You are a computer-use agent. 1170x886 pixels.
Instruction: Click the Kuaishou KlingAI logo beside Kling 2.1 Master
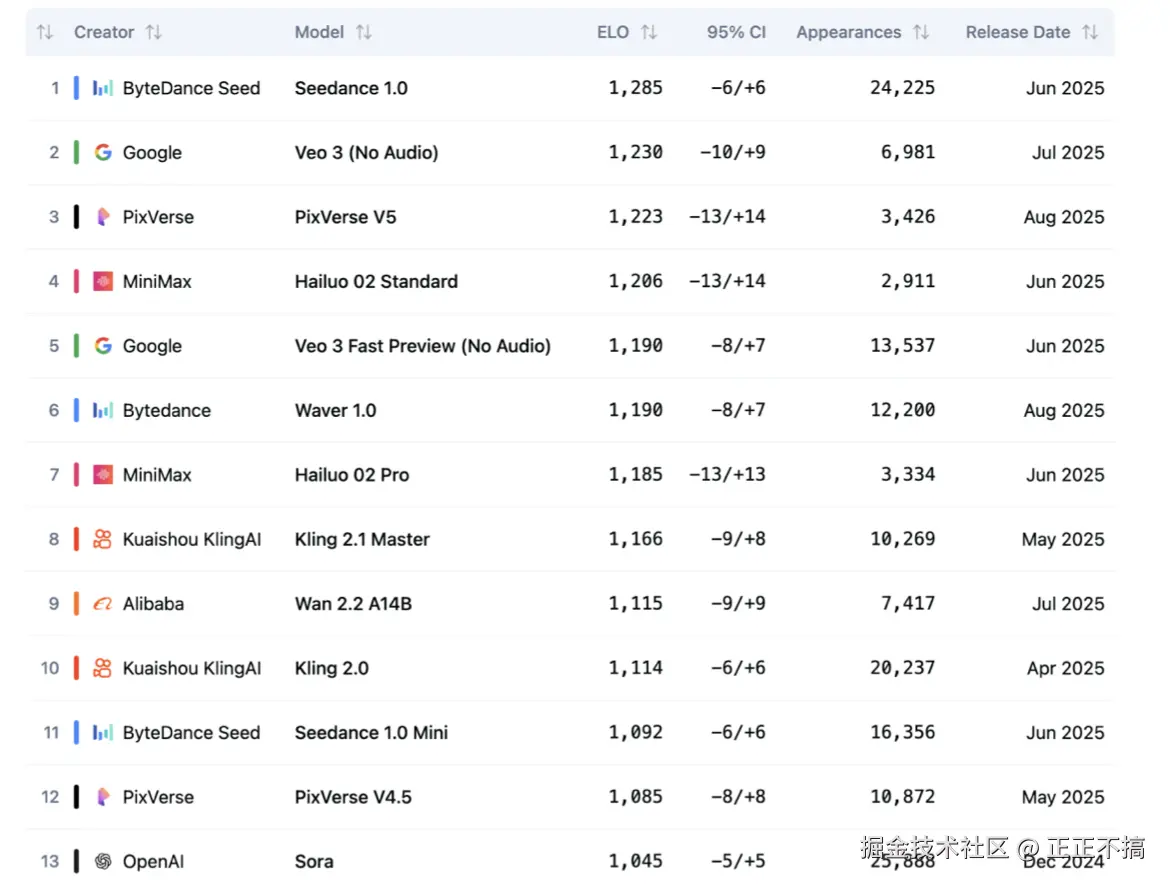pyautogui.click(x=103, y=540)
